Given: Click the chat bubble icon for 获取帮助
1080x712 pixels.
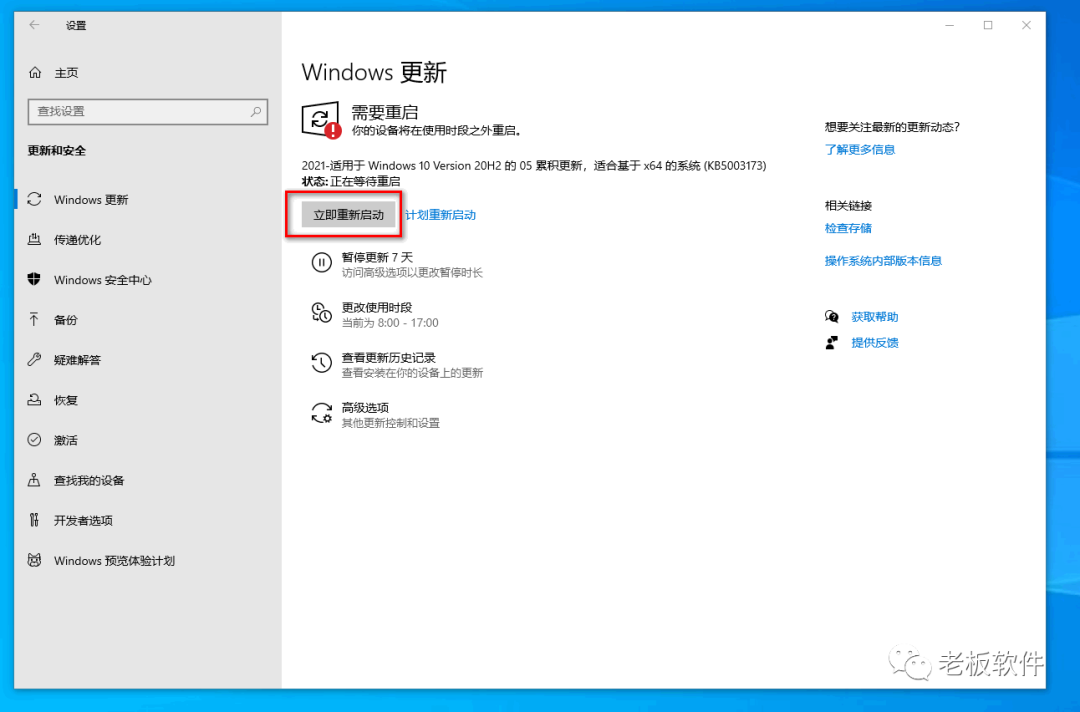Looking at the screenshot, I should [x=832, y=317].
